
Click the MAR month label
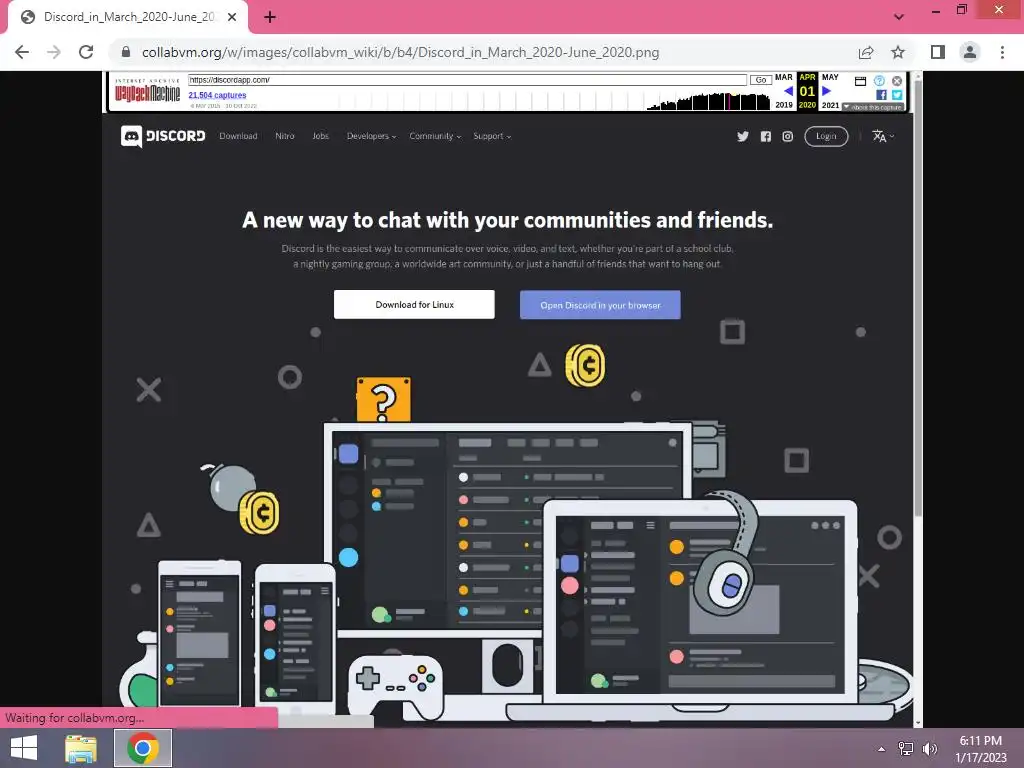point(784,77)
